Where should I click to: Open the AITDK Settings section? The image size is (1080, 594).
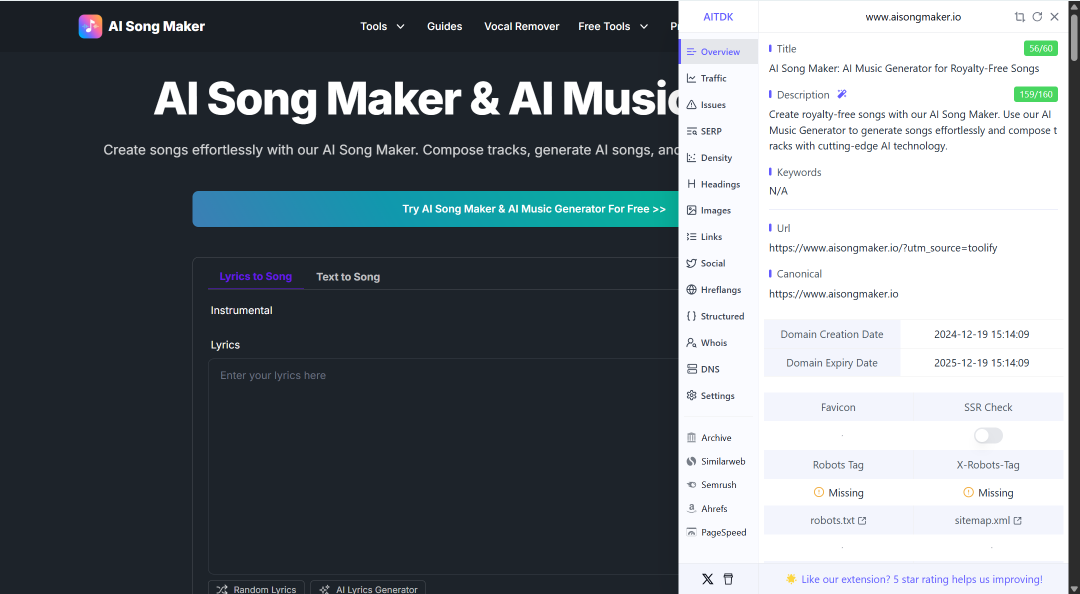tap(718, 396)
